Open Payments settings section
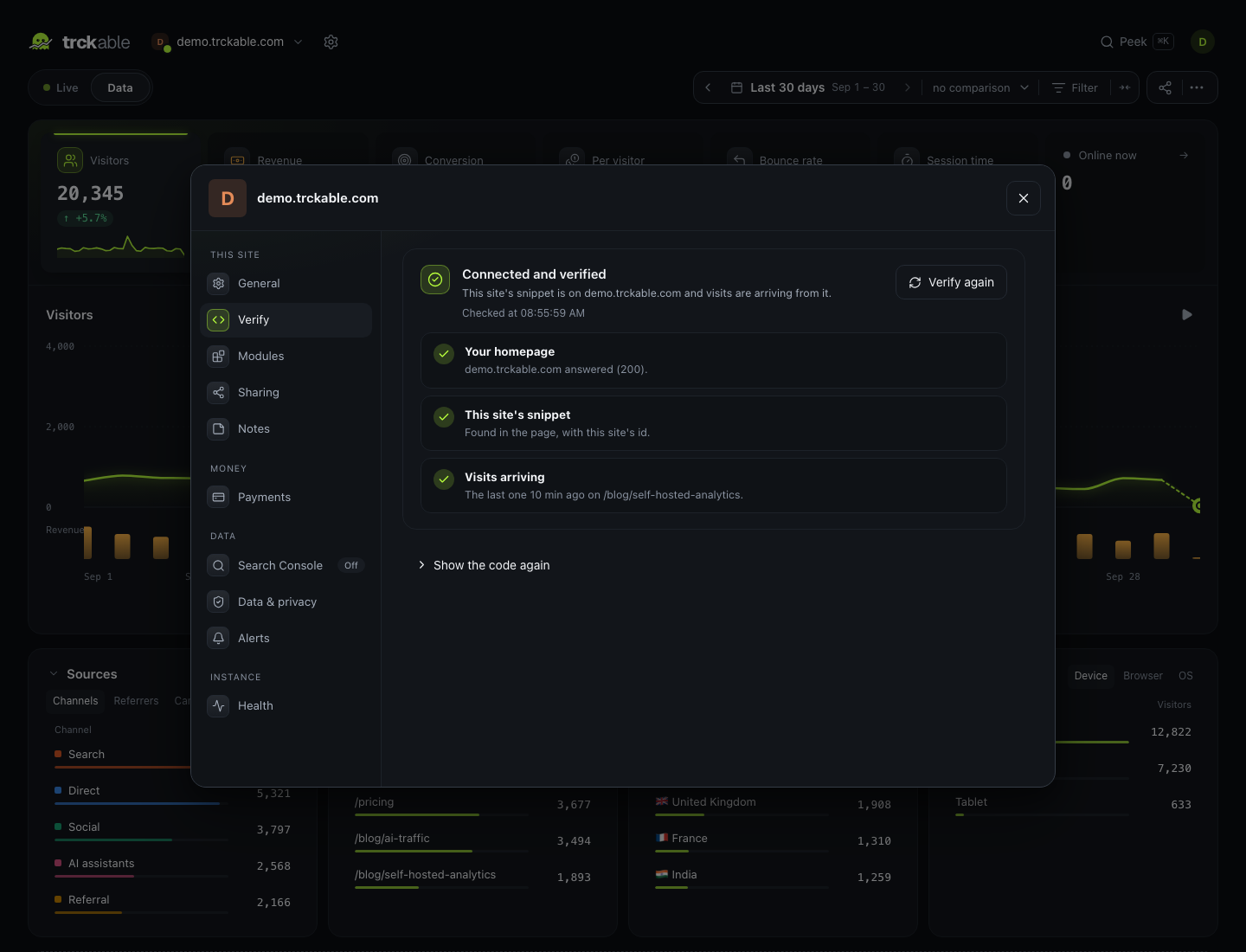The height and width of the screenshot is (952, 1246). click(x=286, y=498)
